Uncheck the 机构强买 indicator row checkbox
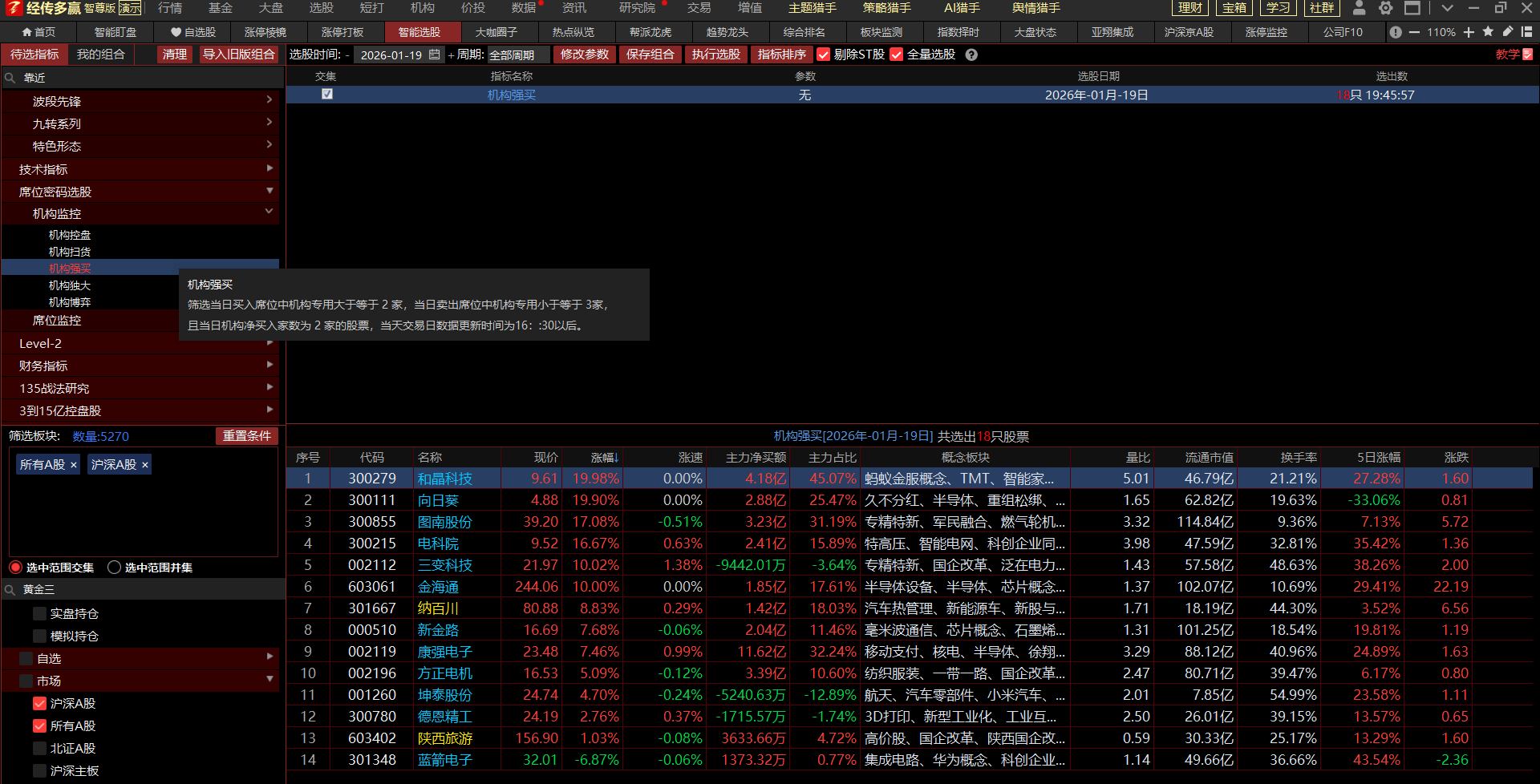This screenshot has width=1540, height=784. [327, 94]
